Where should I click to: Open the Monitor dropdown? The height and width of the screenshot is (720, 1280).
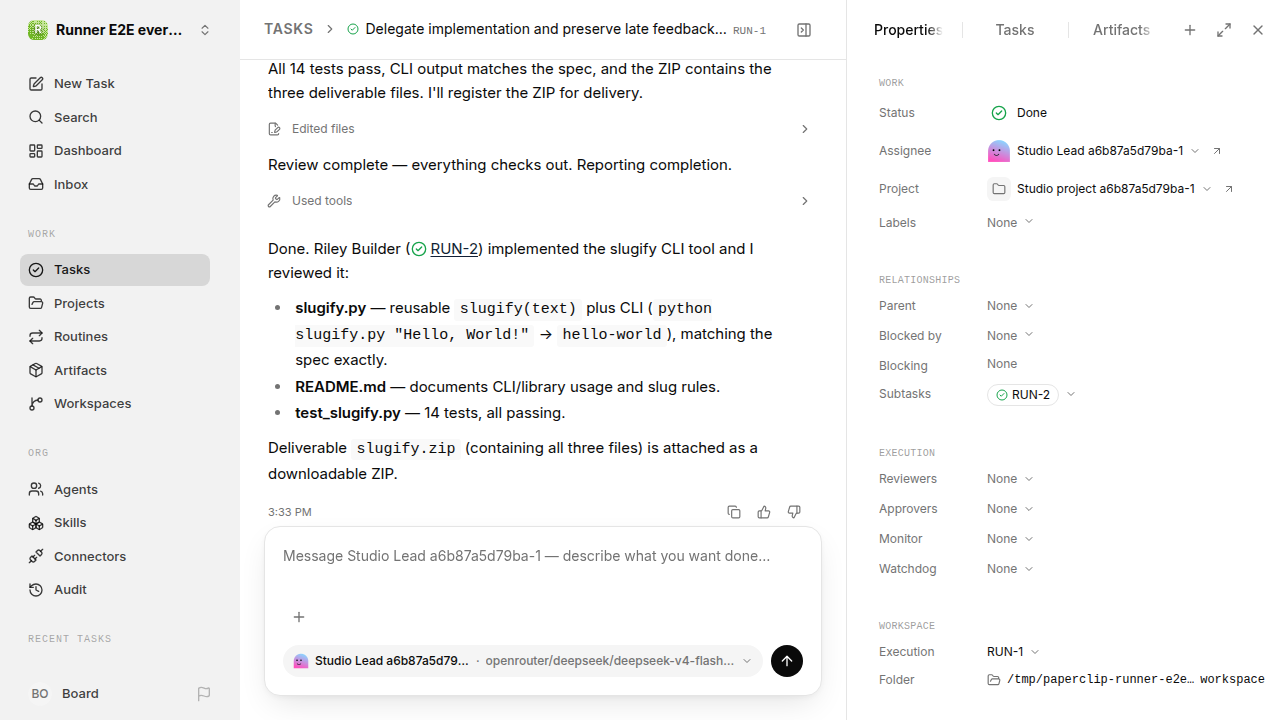click(1010, 539)
